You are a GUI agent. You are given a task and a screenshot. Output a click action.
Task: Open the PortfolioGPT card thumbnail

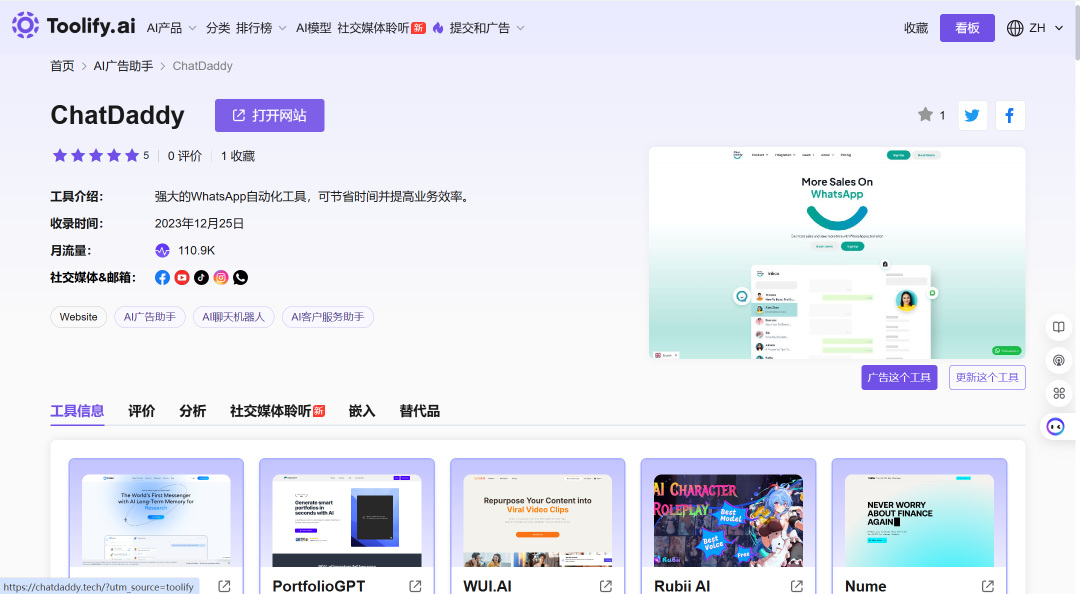pyautogui.click(x=346, y=520)
